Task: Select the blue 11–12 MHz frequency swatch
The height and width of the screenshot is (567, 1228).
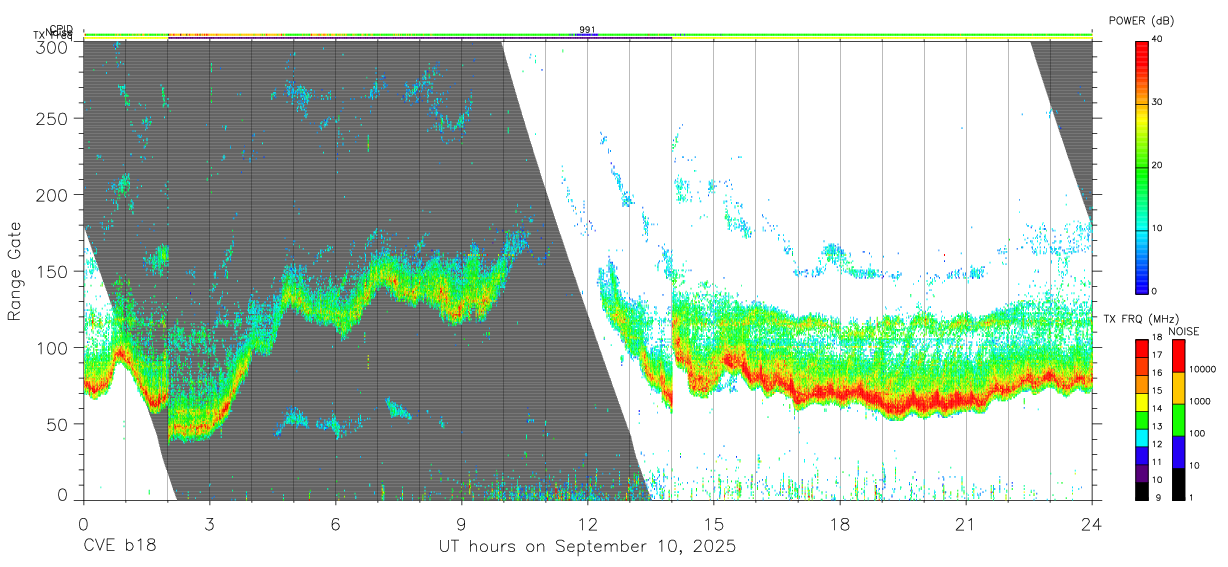Action: pos(1141,455)
